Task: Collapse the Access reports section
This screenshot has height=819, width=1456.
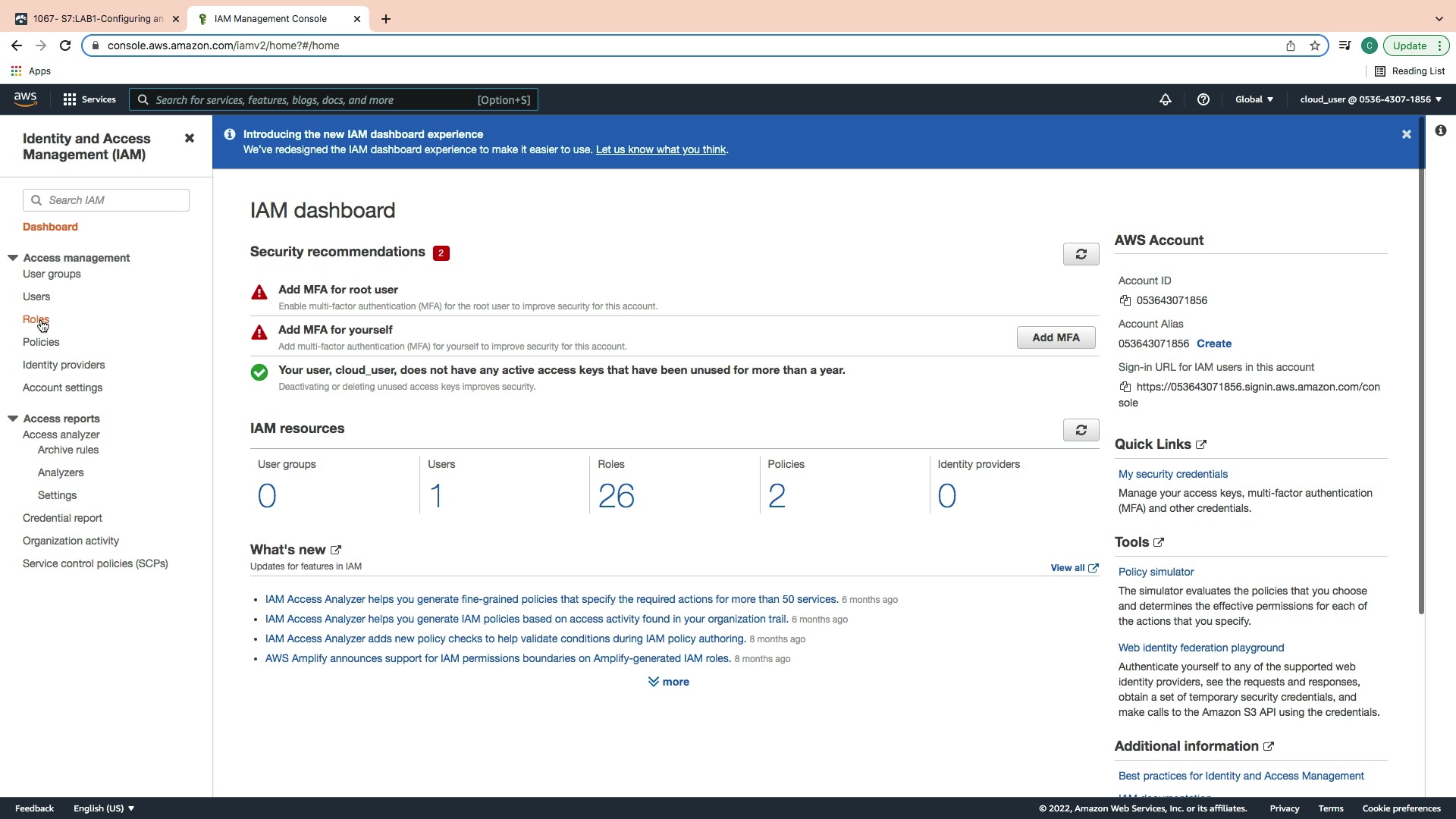Action: tap(13, 419)
